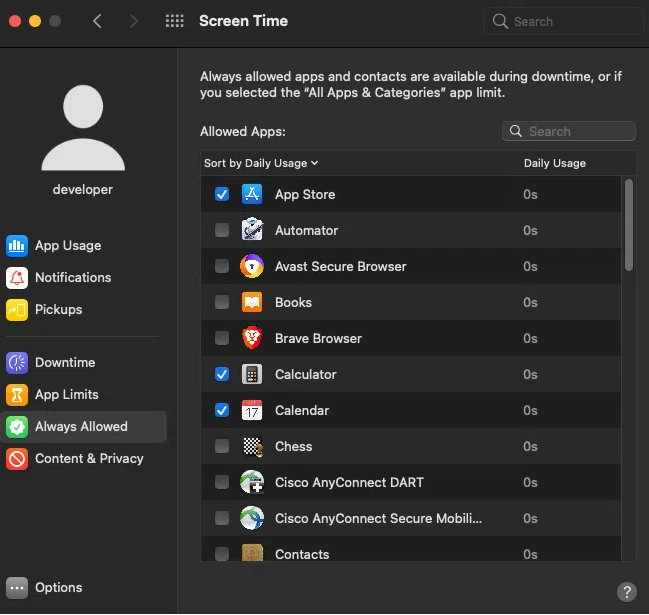Image resolution: width=649 pixels, height=615 pixels.
Task: Open the Sort by Daily Usage dropdown
Action: 261,163
